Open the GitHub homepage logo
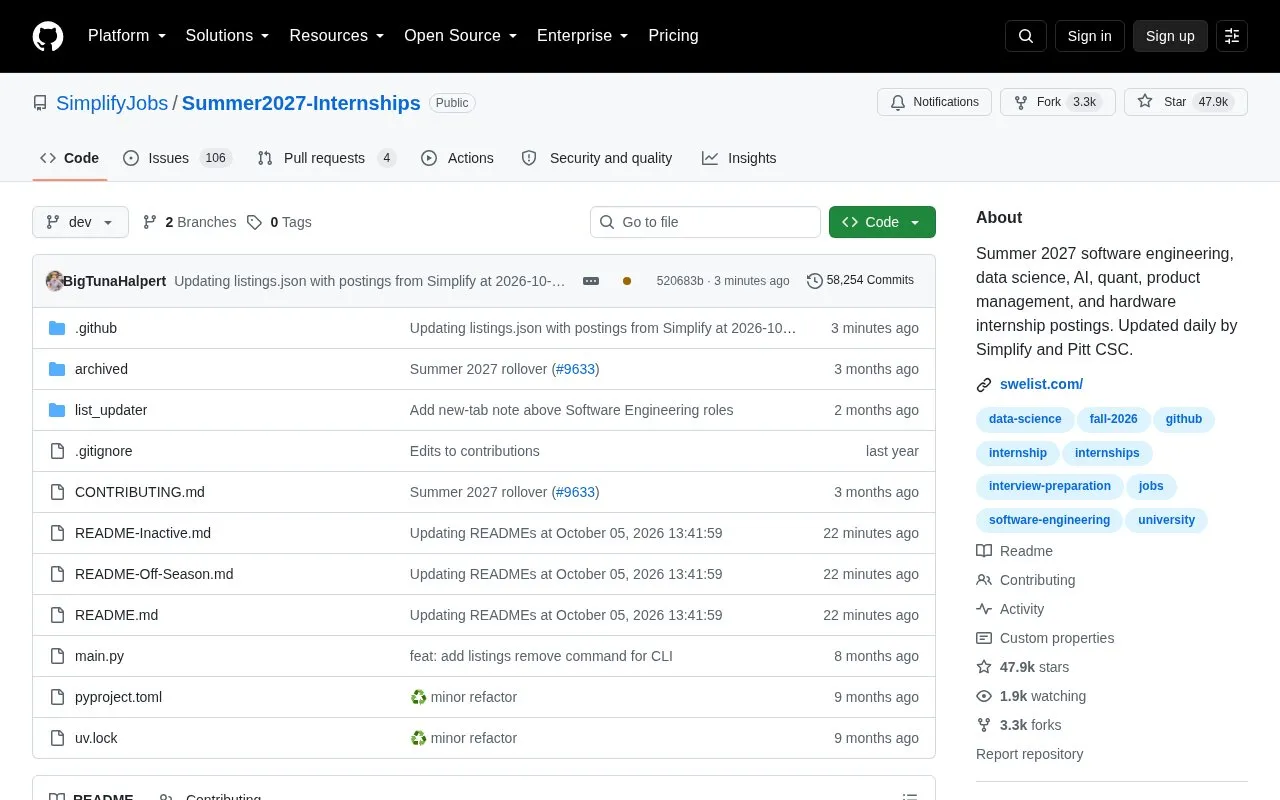The height and width of the screenshot is (800, 1280). point(48,36)
